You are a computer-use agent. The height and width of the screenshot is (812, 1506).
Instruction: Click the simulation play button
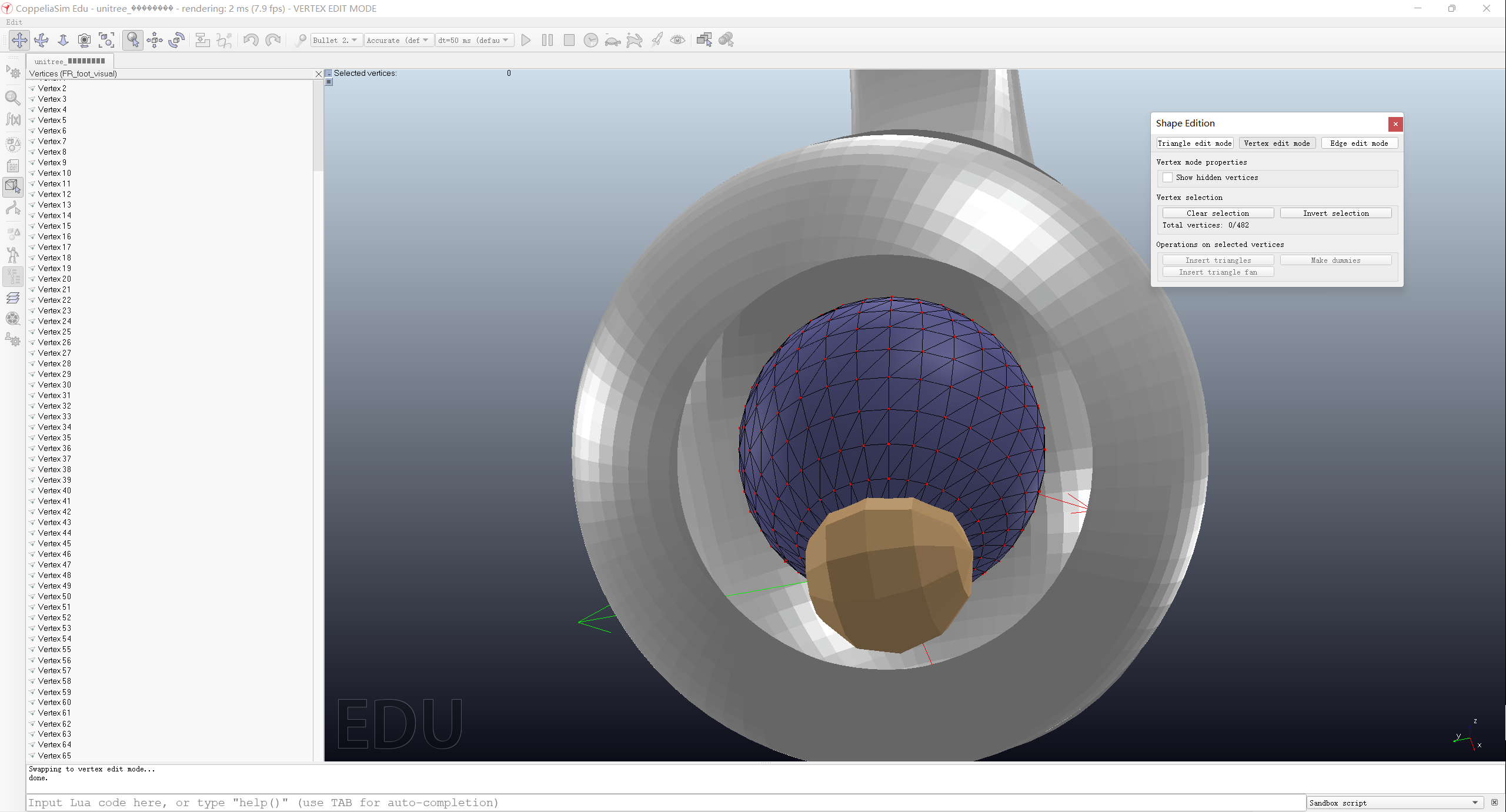click(526, 40)
